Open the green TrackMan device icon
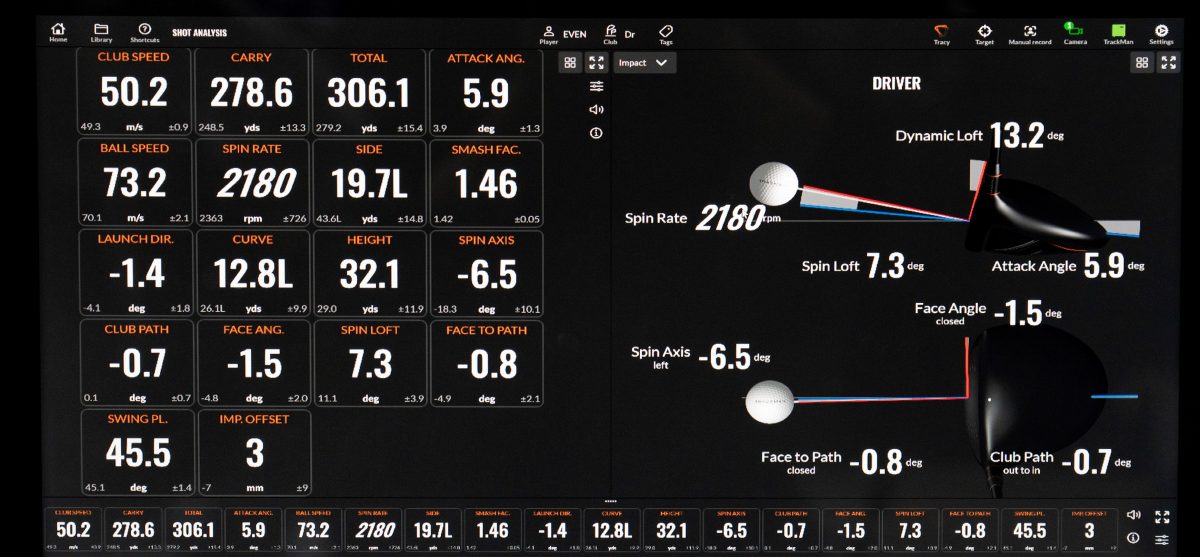 click(x=1118, y=33)
